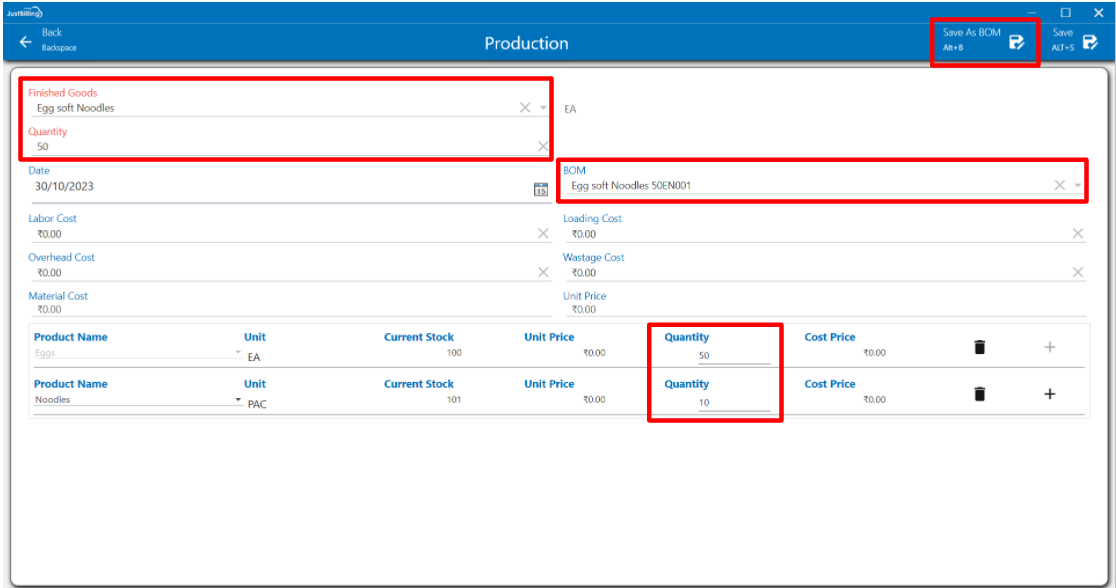Viewport: 1116px width, 588px height.
Task: Clear the Wastage Cost value
Action: [1078, 273]
